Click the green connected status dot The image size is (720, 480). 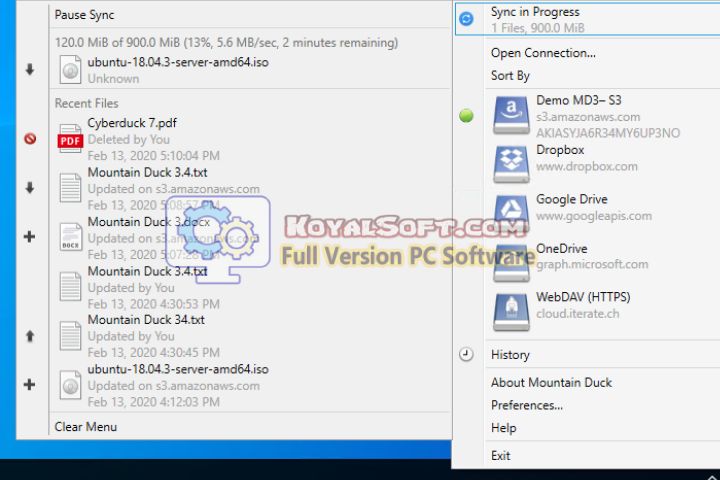pos(466,116)
